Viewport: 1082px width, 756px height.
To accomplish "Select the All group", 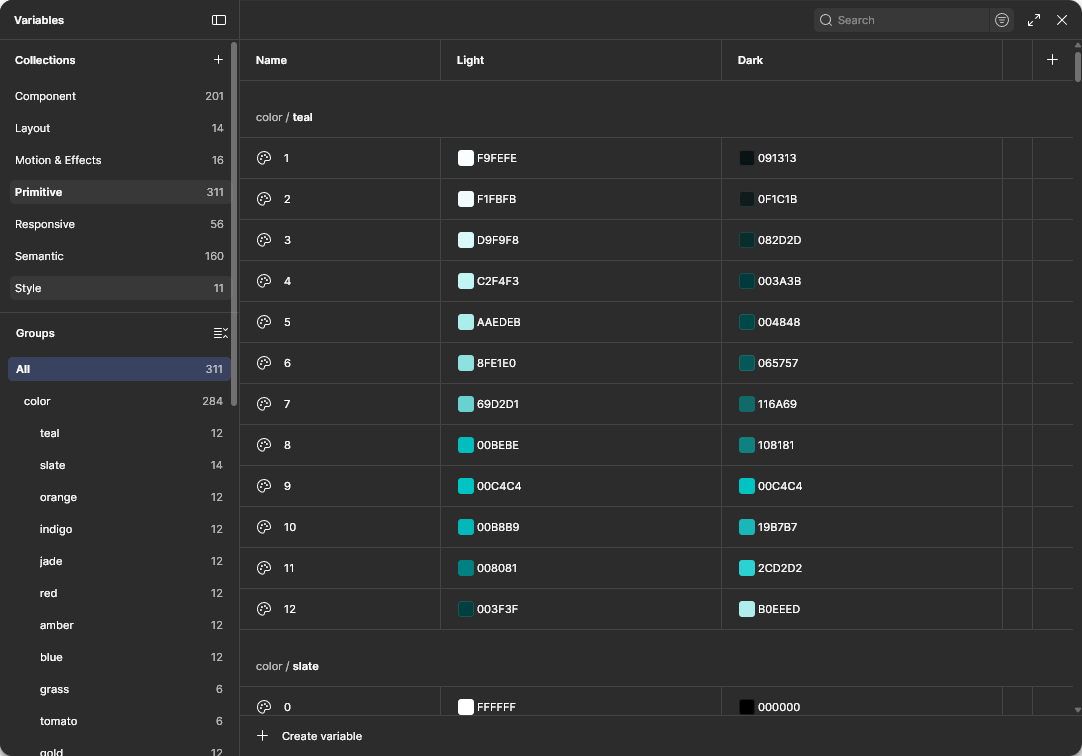I will coord(119,369).
